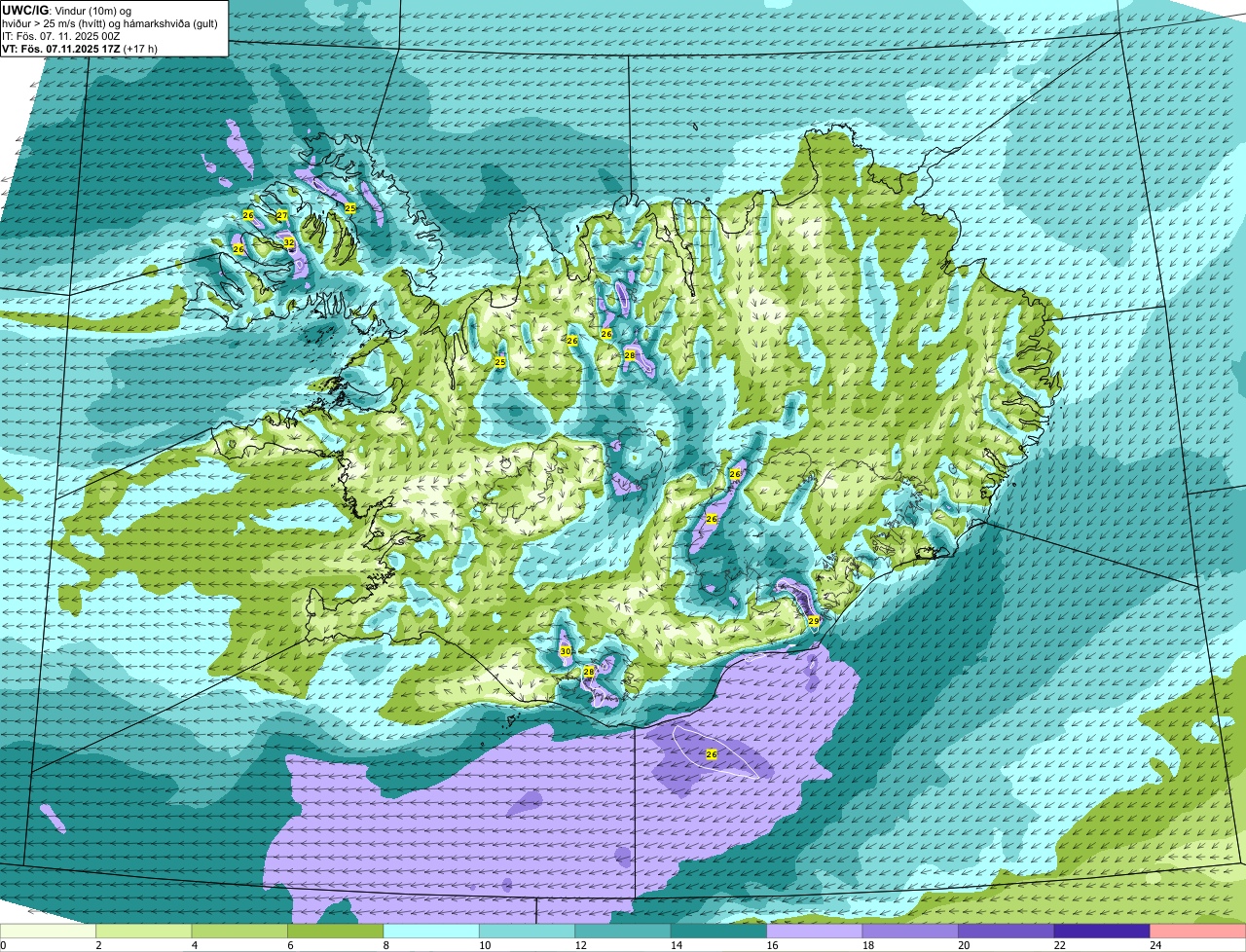Select the pink above-24 m/s legend swatch
Screen dimensions: 1246x952
1198,931
